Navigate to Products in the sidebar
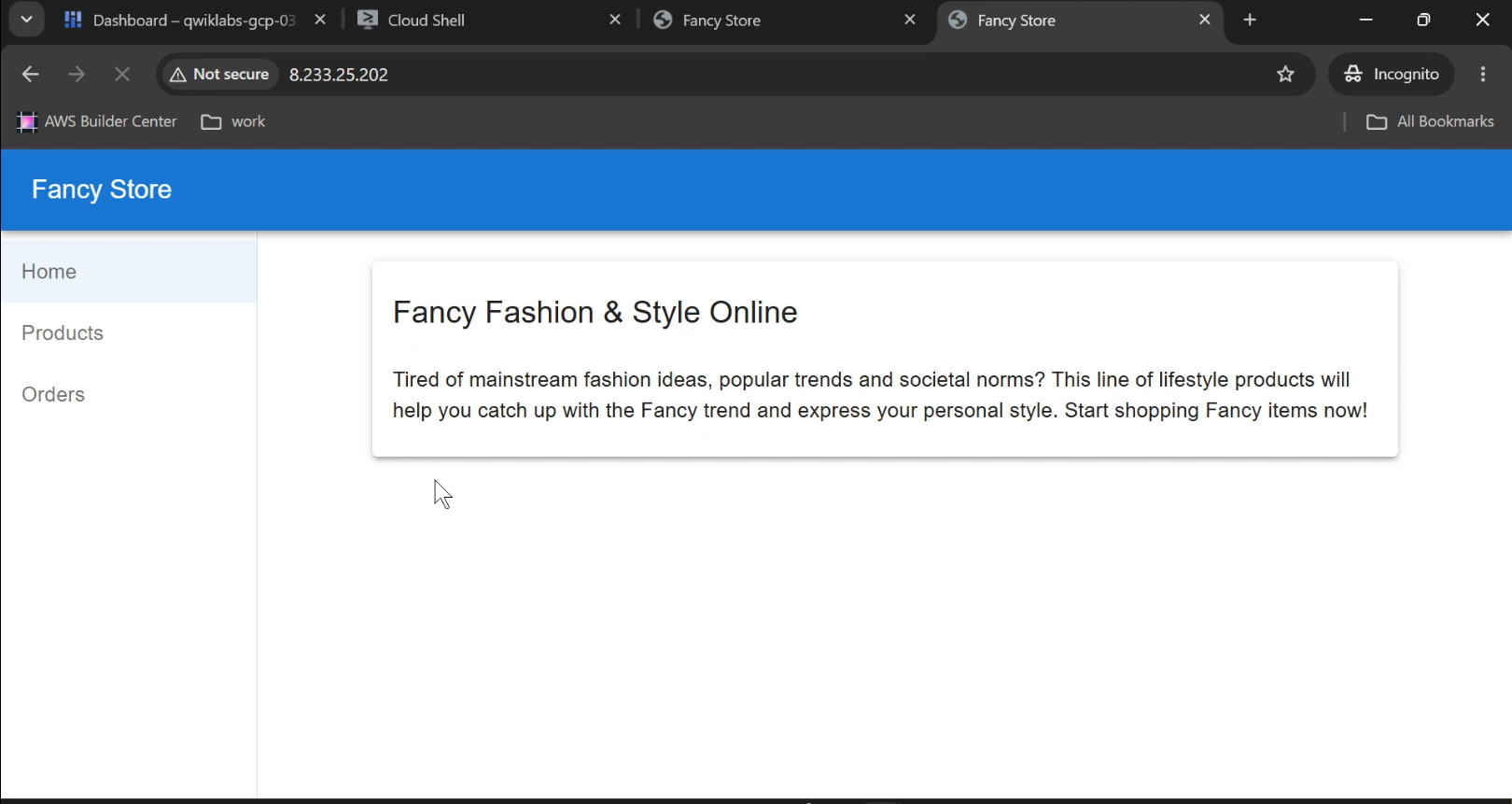Image resolution: width=1512 pixels, height=804 pixels. [x=129, y=333]
